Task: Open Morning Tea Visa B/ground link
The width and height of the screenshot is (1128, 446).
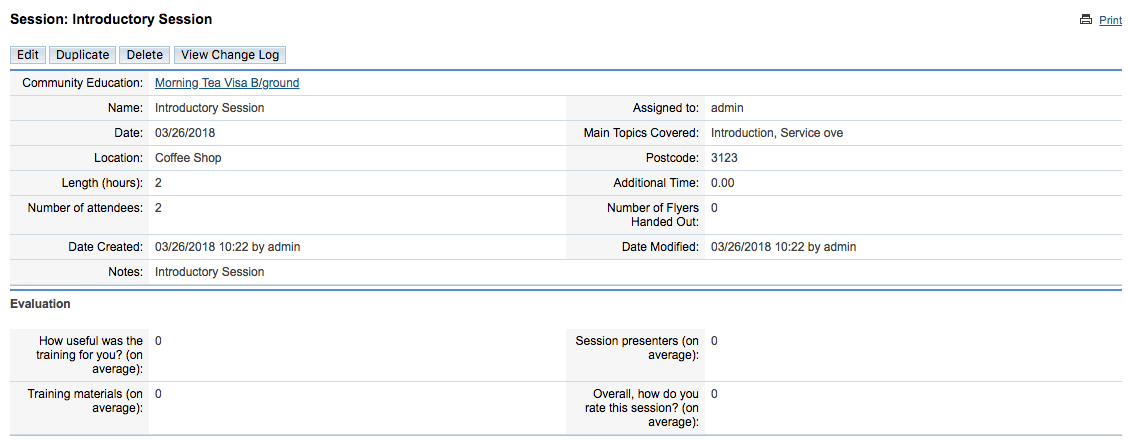Action: point(227,83)
